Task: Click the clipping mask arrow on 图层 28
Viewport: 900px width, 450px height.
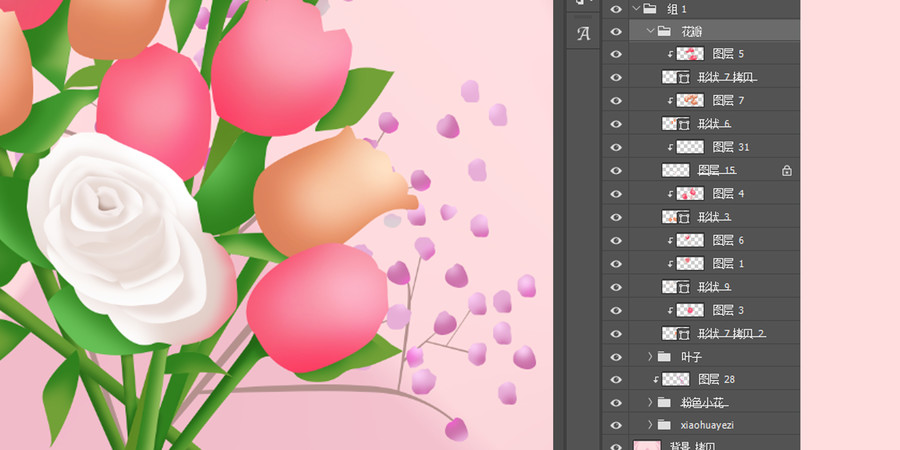Action: 656,379
